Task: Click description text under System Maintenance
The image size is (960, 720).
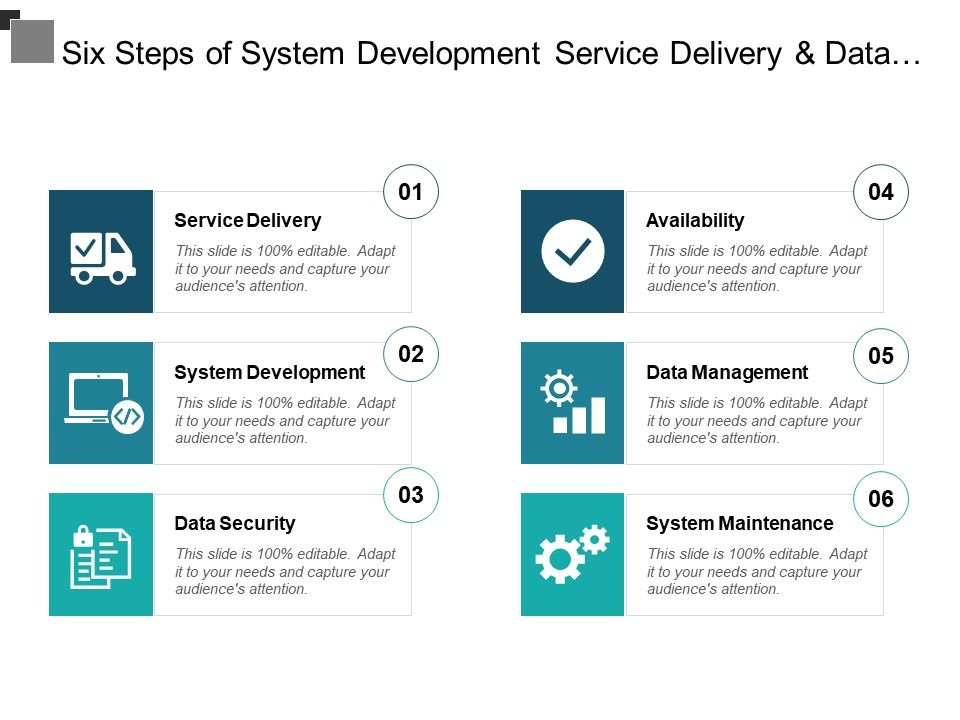Action: pyautogui.click(x=757, y=571)
